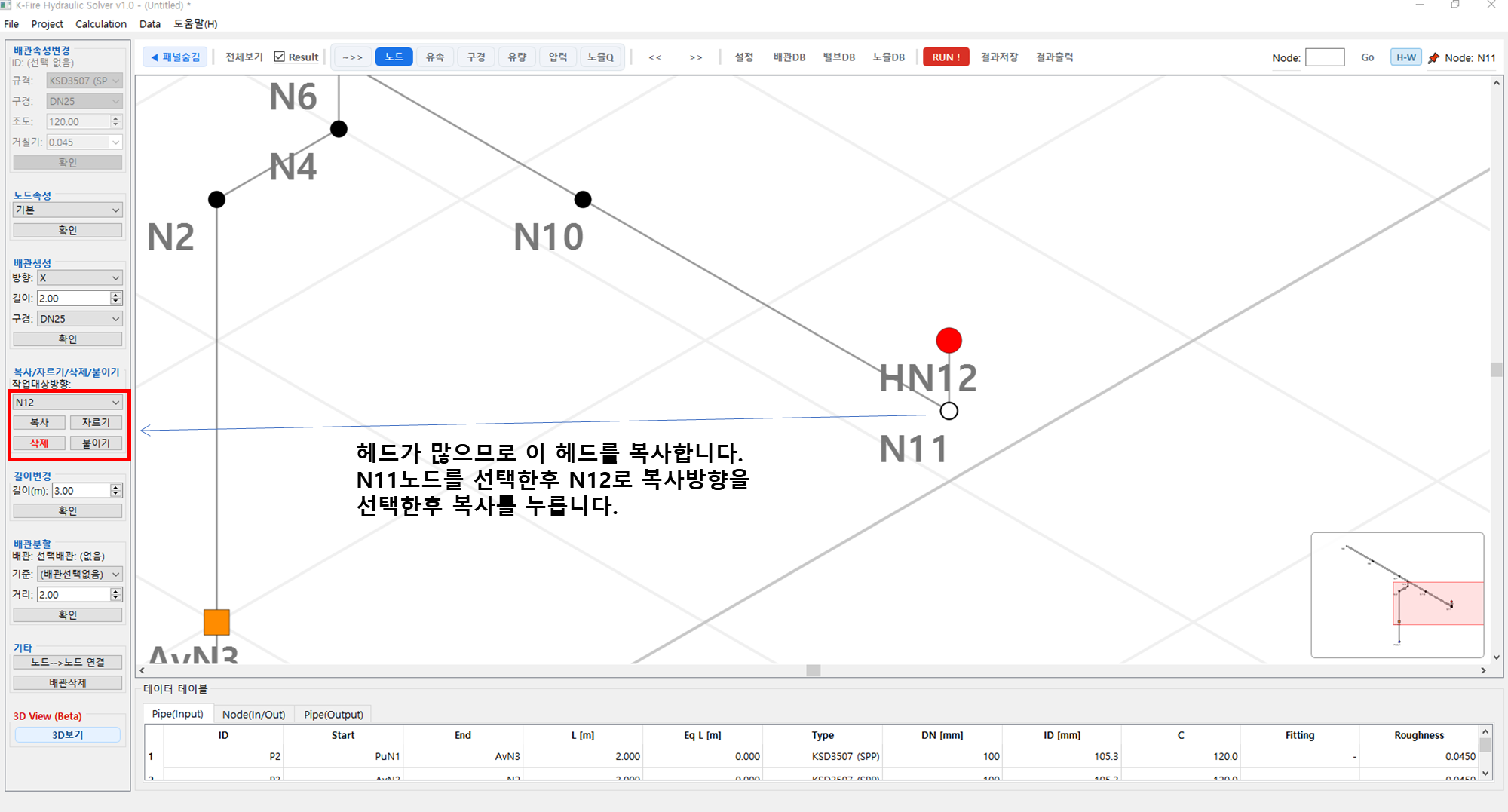Click the red RUN ! button
Image resolution: width=1508 pixels, height=812 pixels.
pos(946,57)
